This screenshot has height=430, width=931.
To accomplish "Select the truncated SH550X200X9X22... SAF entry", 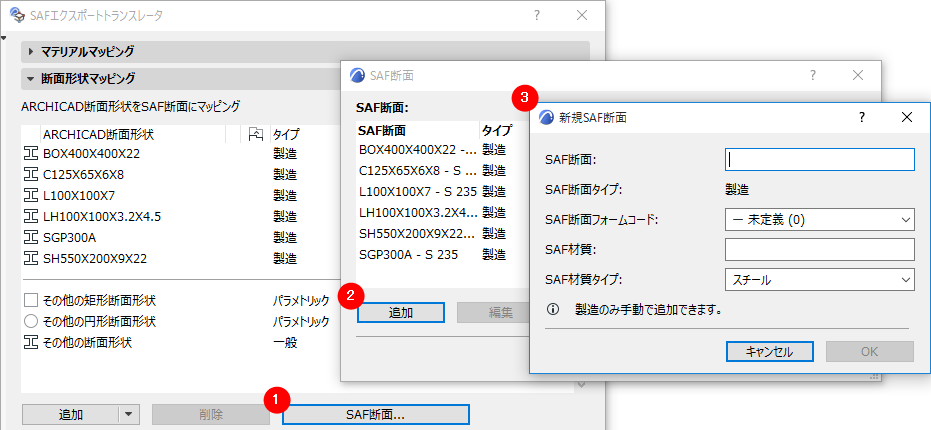I will point(443,233).
